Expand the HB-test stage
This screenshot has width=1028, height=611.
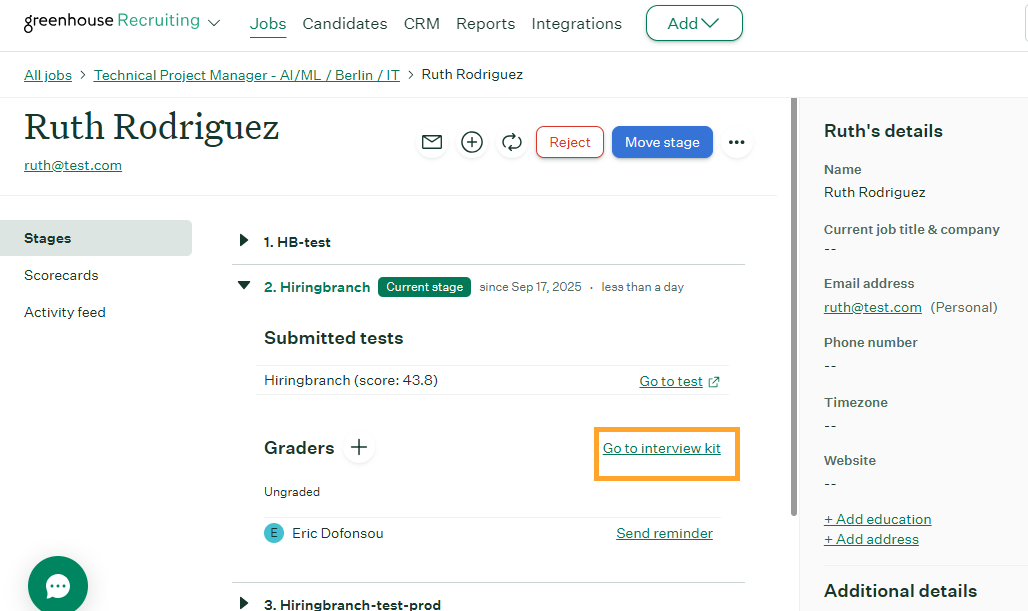243,241
